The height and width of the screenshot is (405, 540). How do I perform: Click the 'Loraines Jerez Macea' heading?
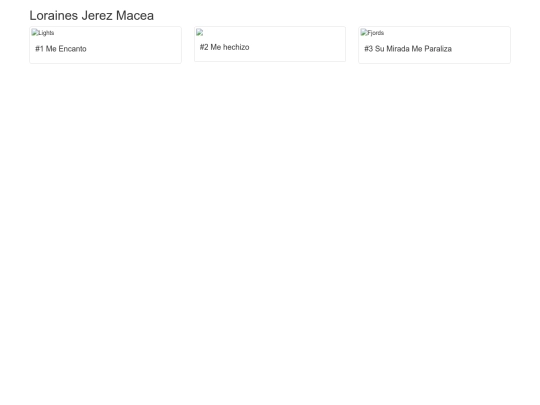[92, 15]
